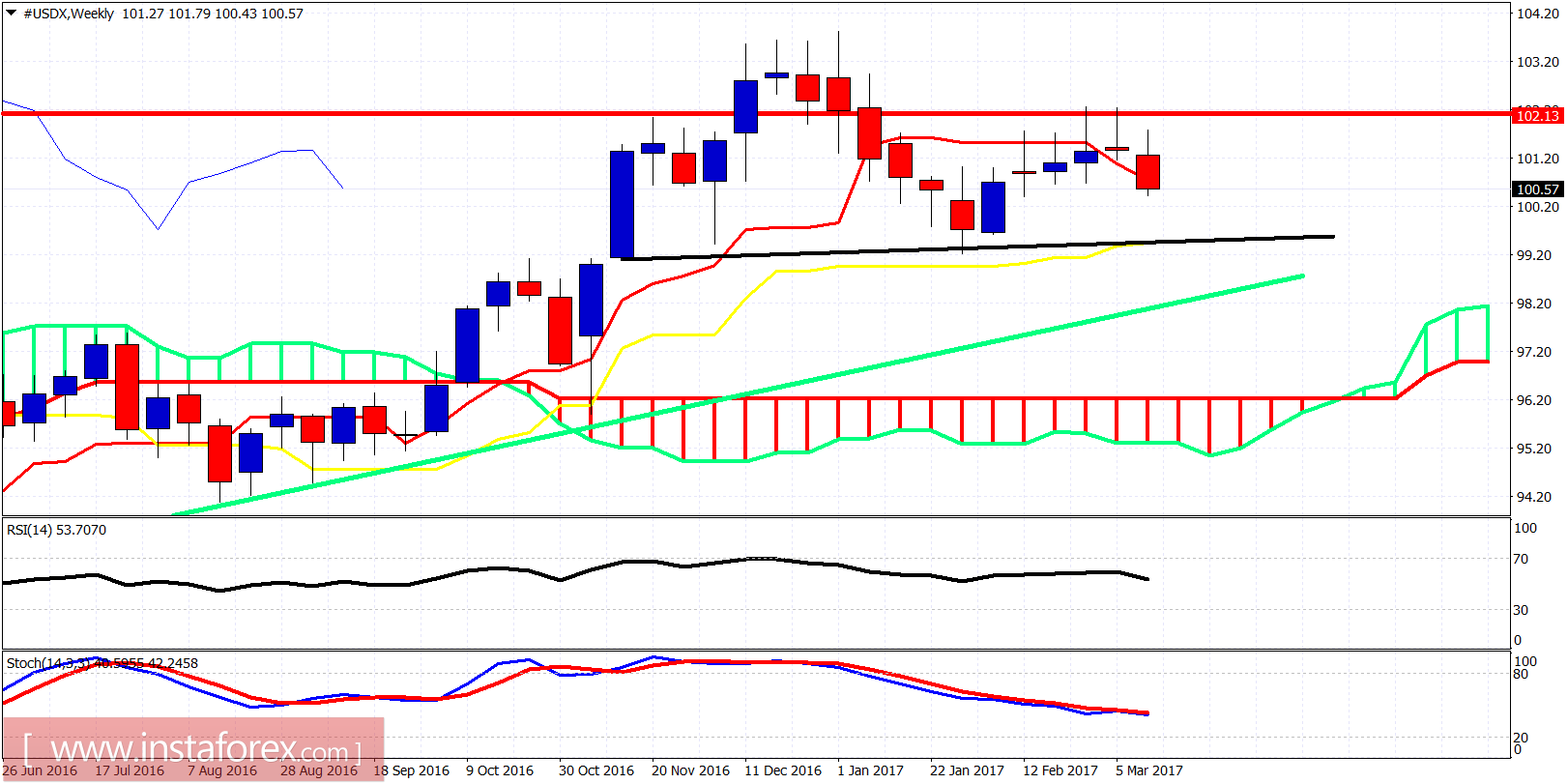Click the RSI(14) 53.7070 indicator label
The height and width of the screenshot is (784, 1568).
coord(57,530)
